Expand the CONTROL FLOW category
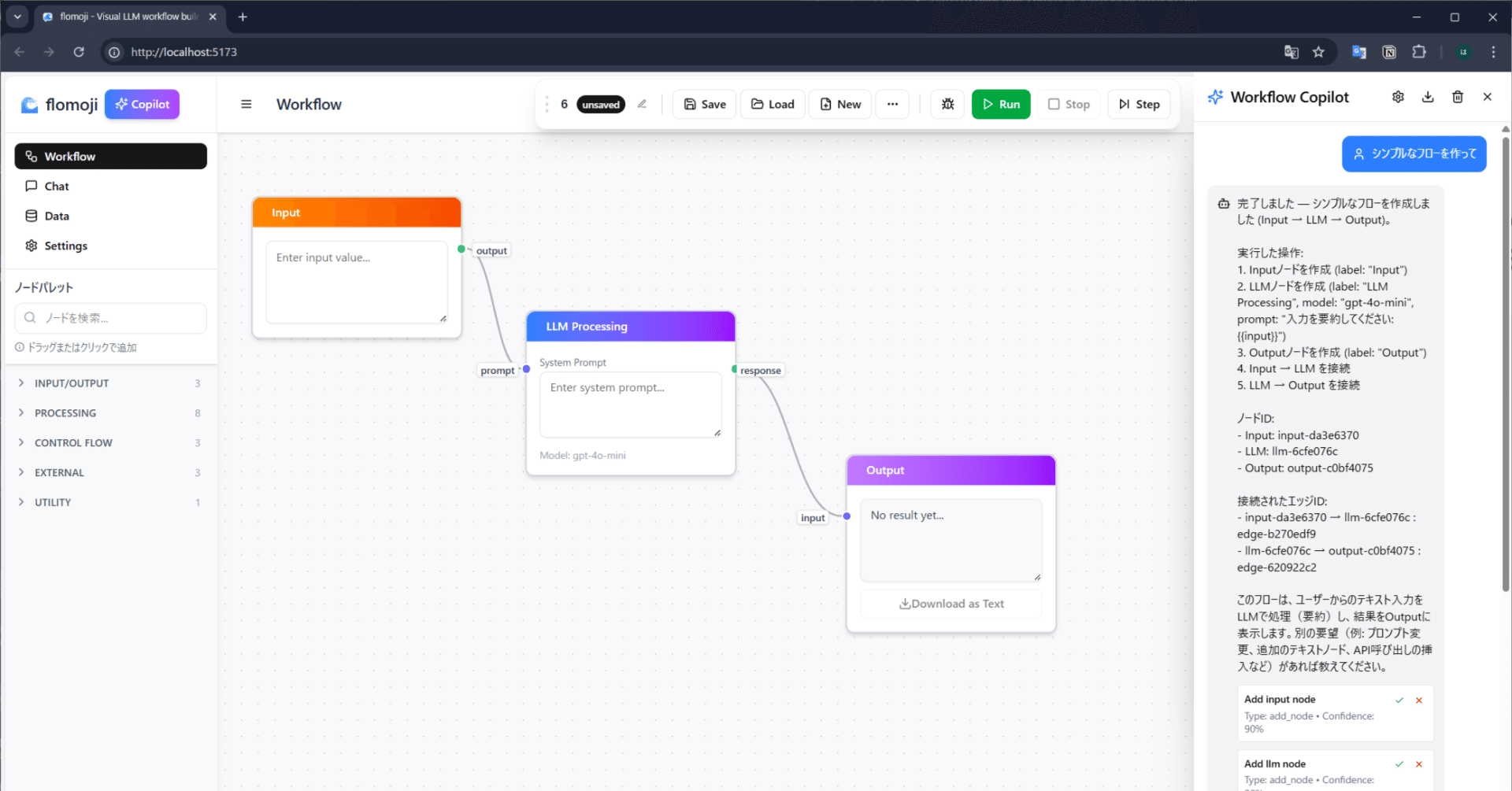This screenshot has width=1512, height=791. [x=73, y=442]
